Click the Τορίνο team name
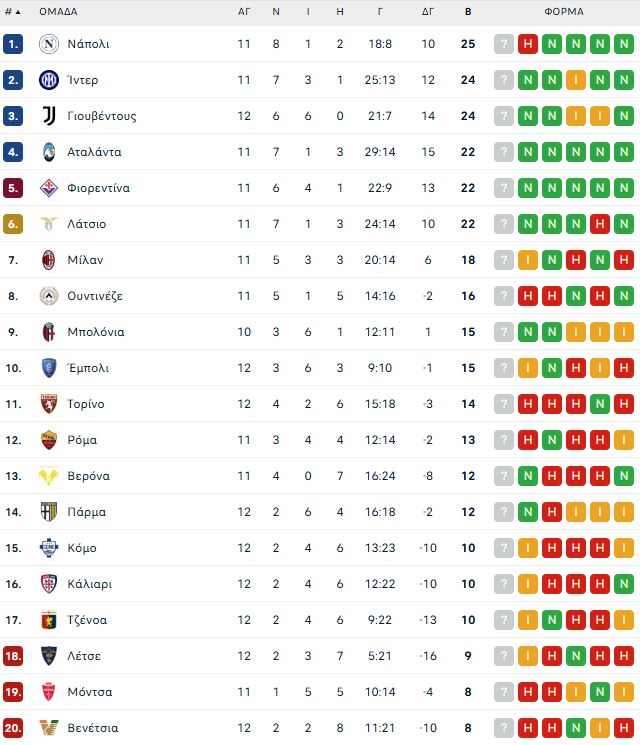Viewport: 640px width, 745px height. pyautogui.click(x=86, y=404)
